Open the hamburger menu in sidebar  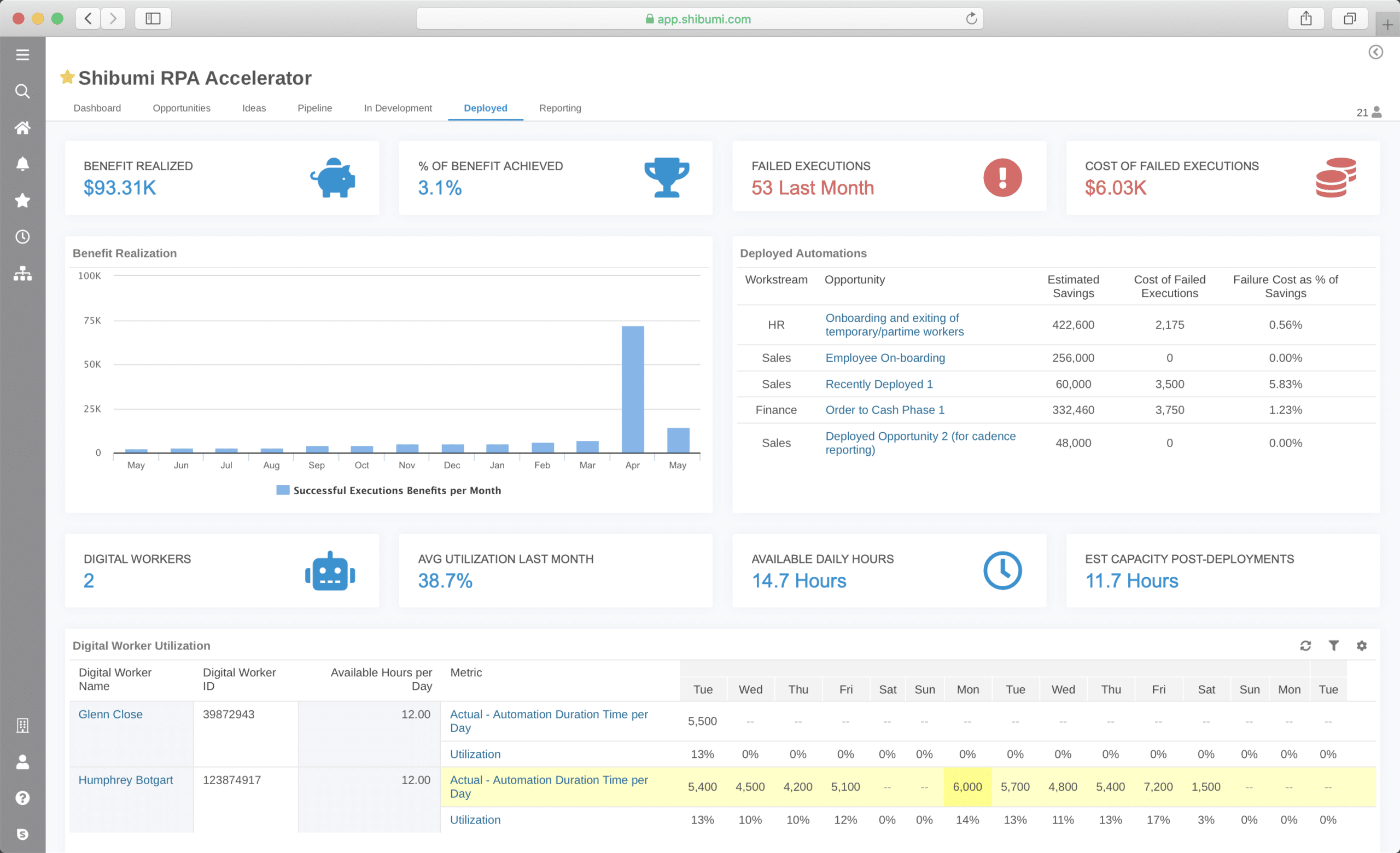click(x=22, y=55)
